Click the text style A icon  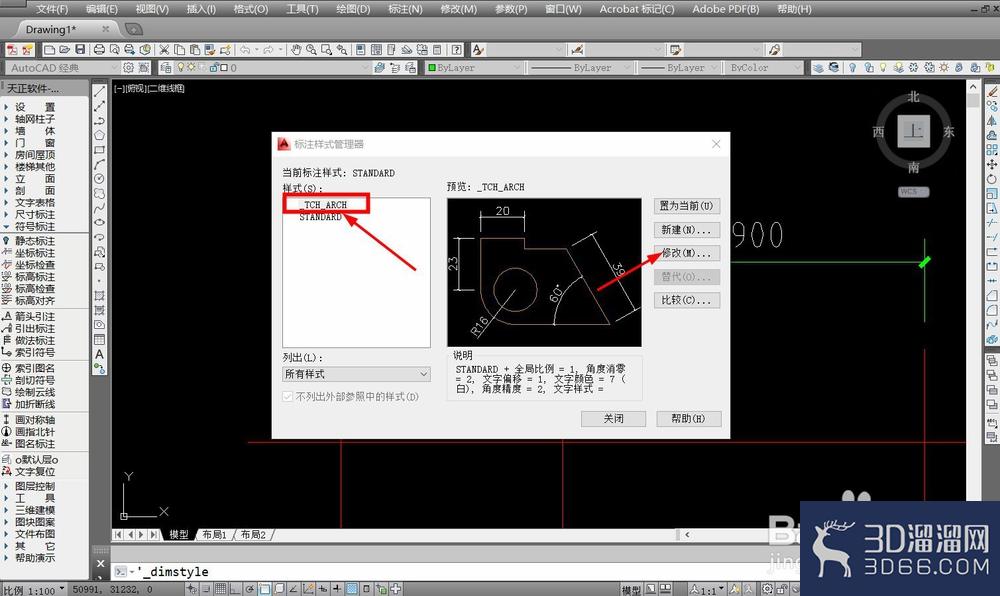point(478,50)
